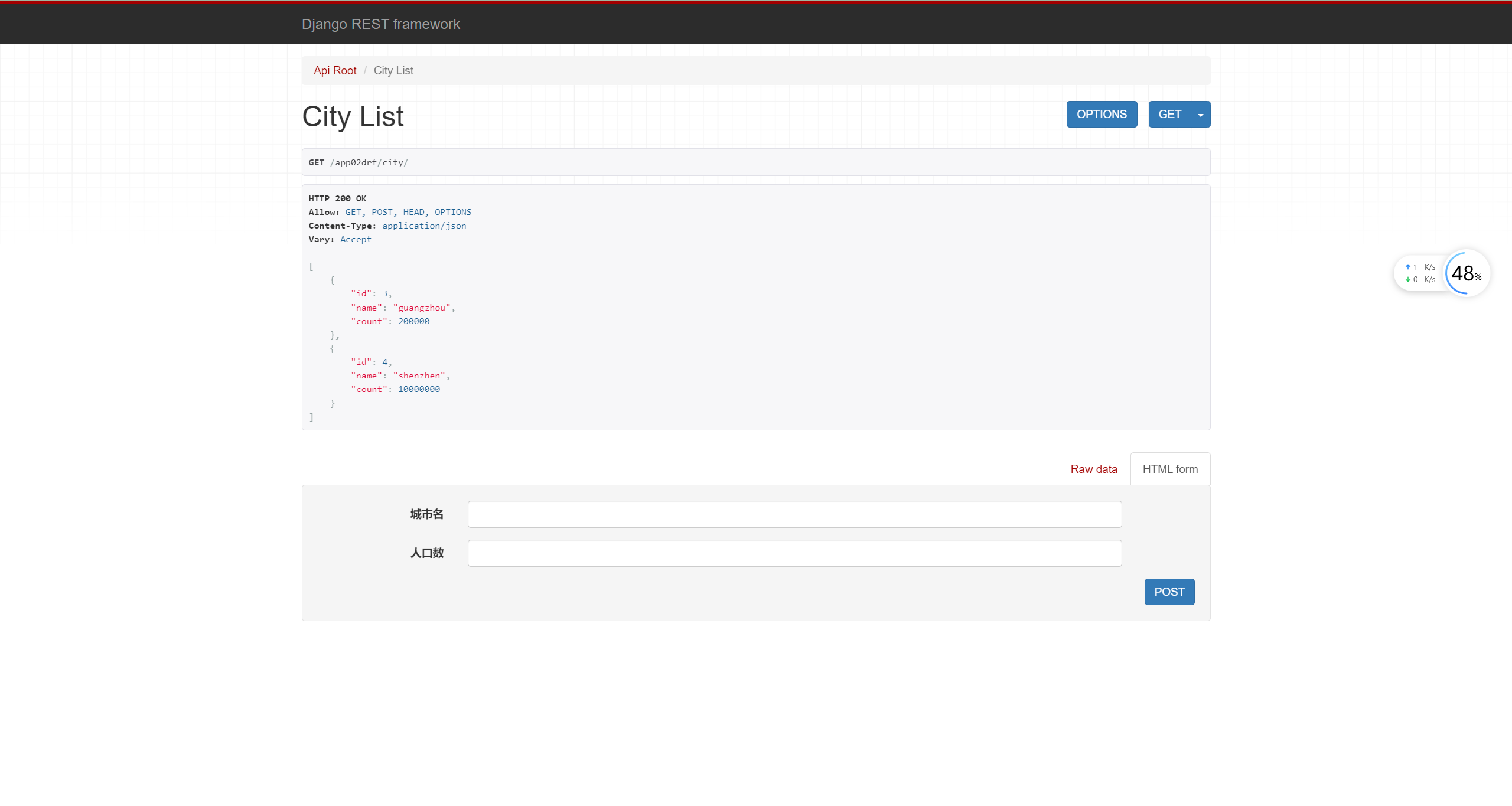Click the application/json content type value

click(424, 226)
